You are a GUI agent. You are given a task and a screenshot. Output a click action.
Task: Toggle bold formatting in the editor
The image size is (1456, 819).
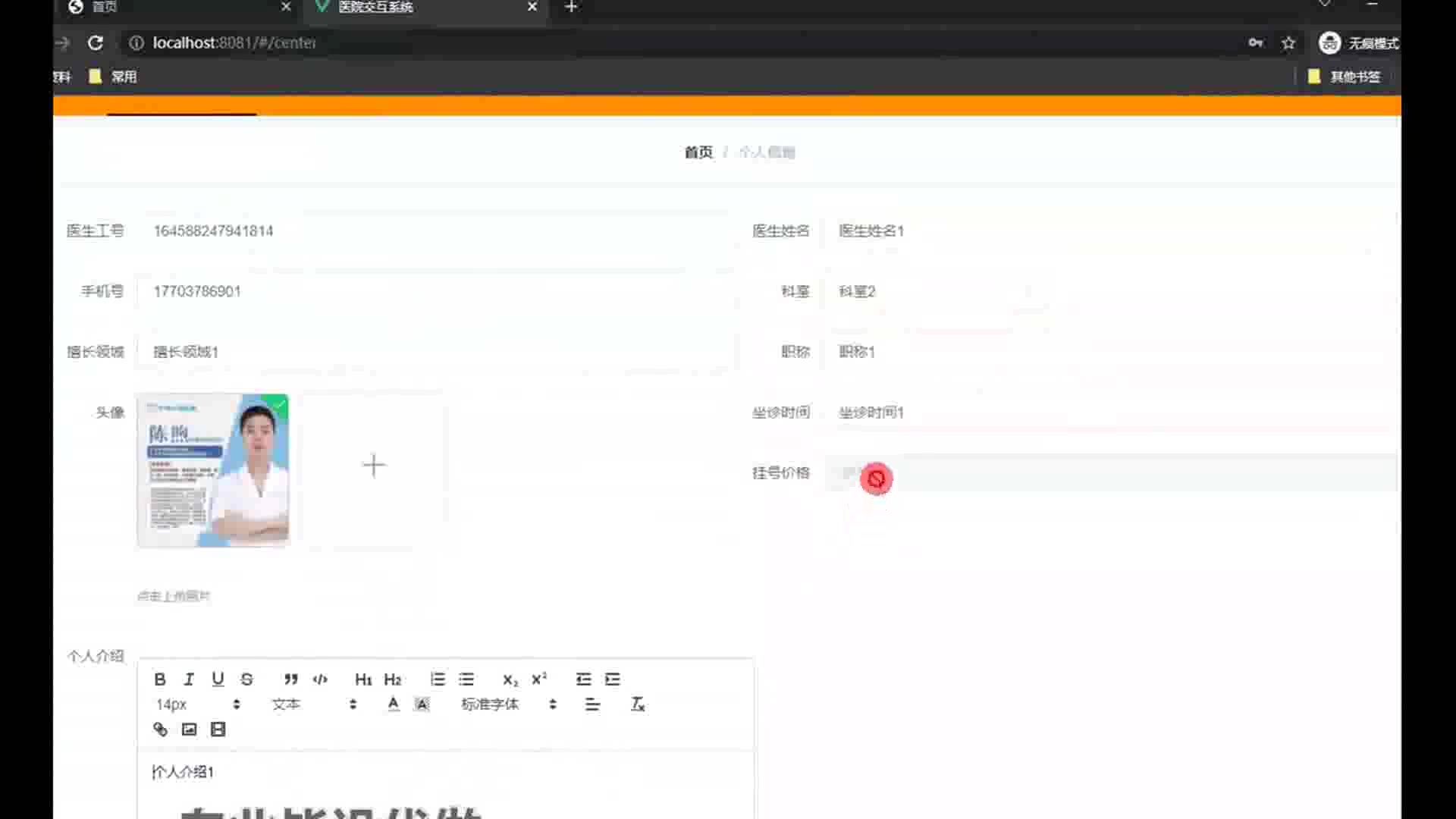(x=160, y=679)
